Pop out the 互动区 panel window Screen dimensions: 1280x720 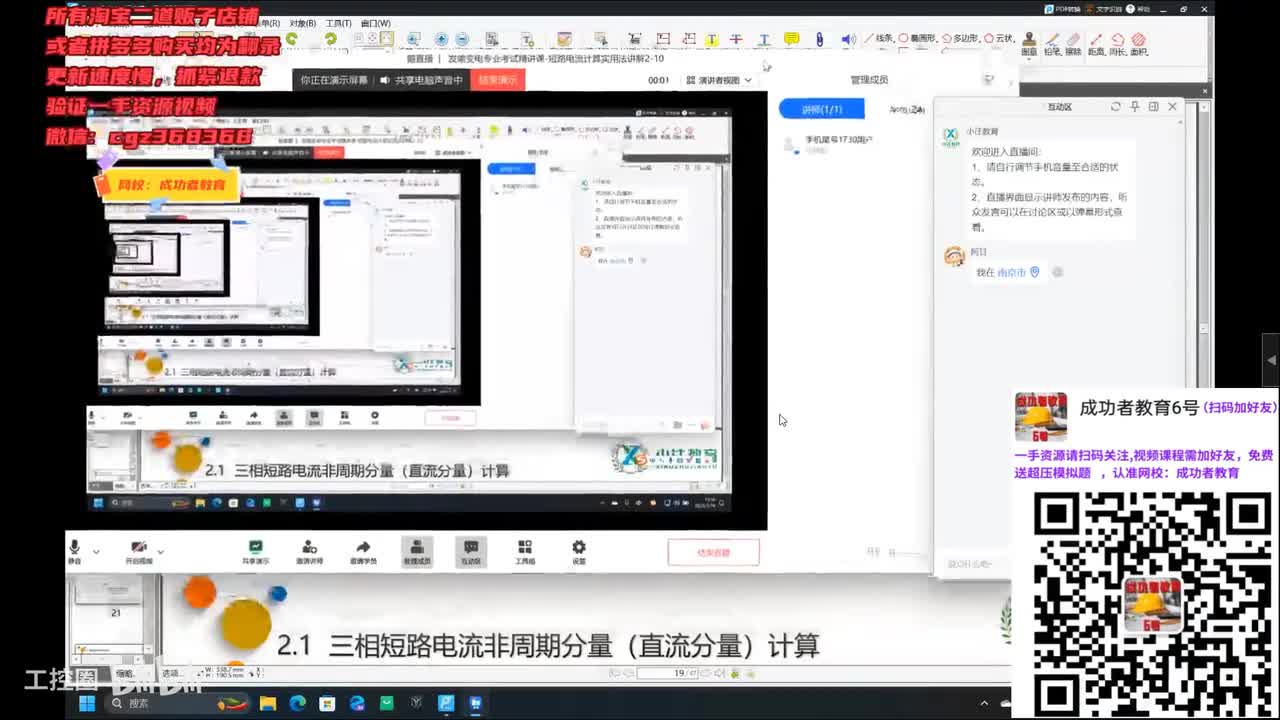(x=1153, y=106)
